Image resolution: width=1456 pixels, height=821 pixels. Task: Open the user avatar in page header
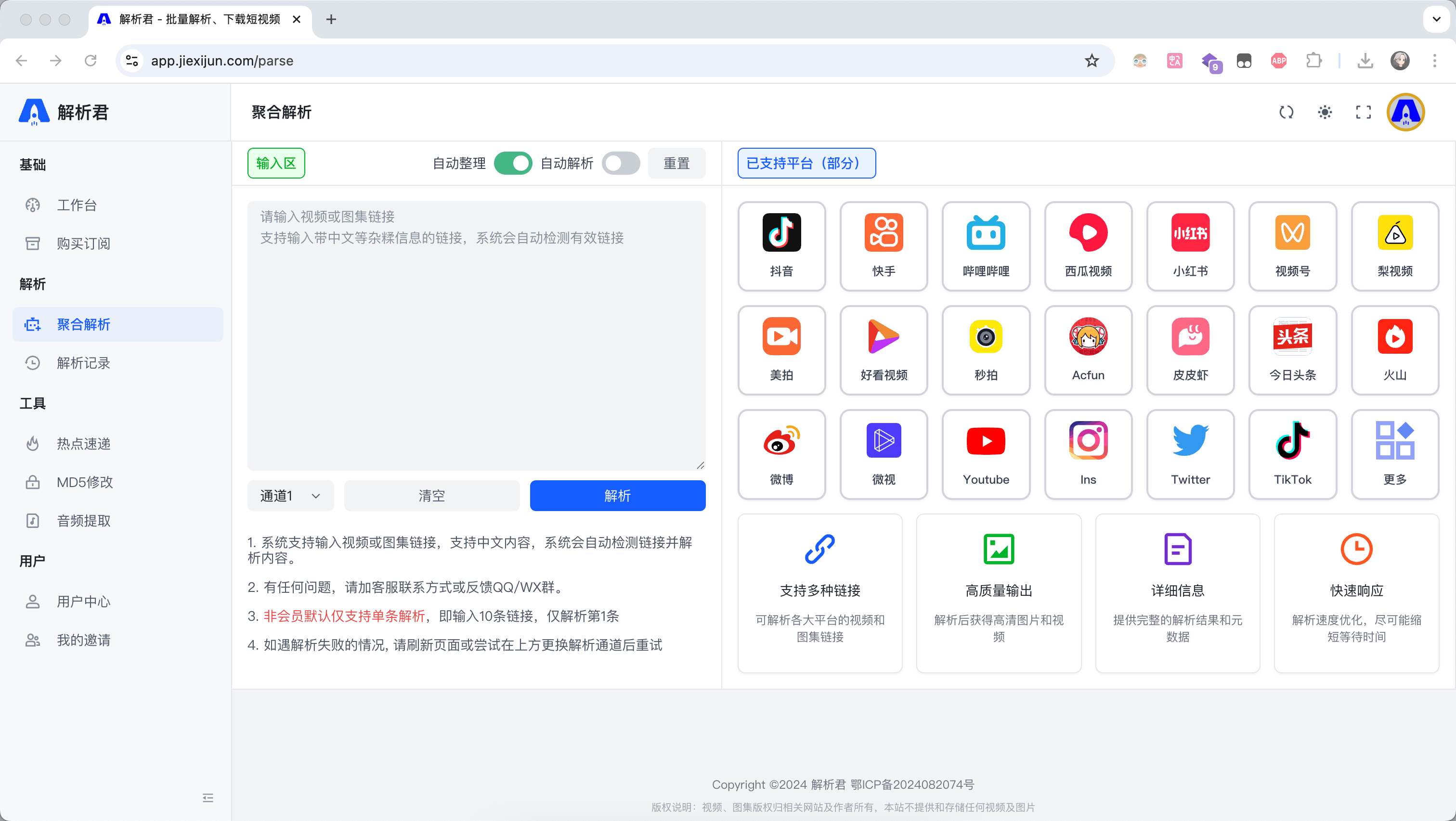pyautogui.click(x=1406, y=112)
